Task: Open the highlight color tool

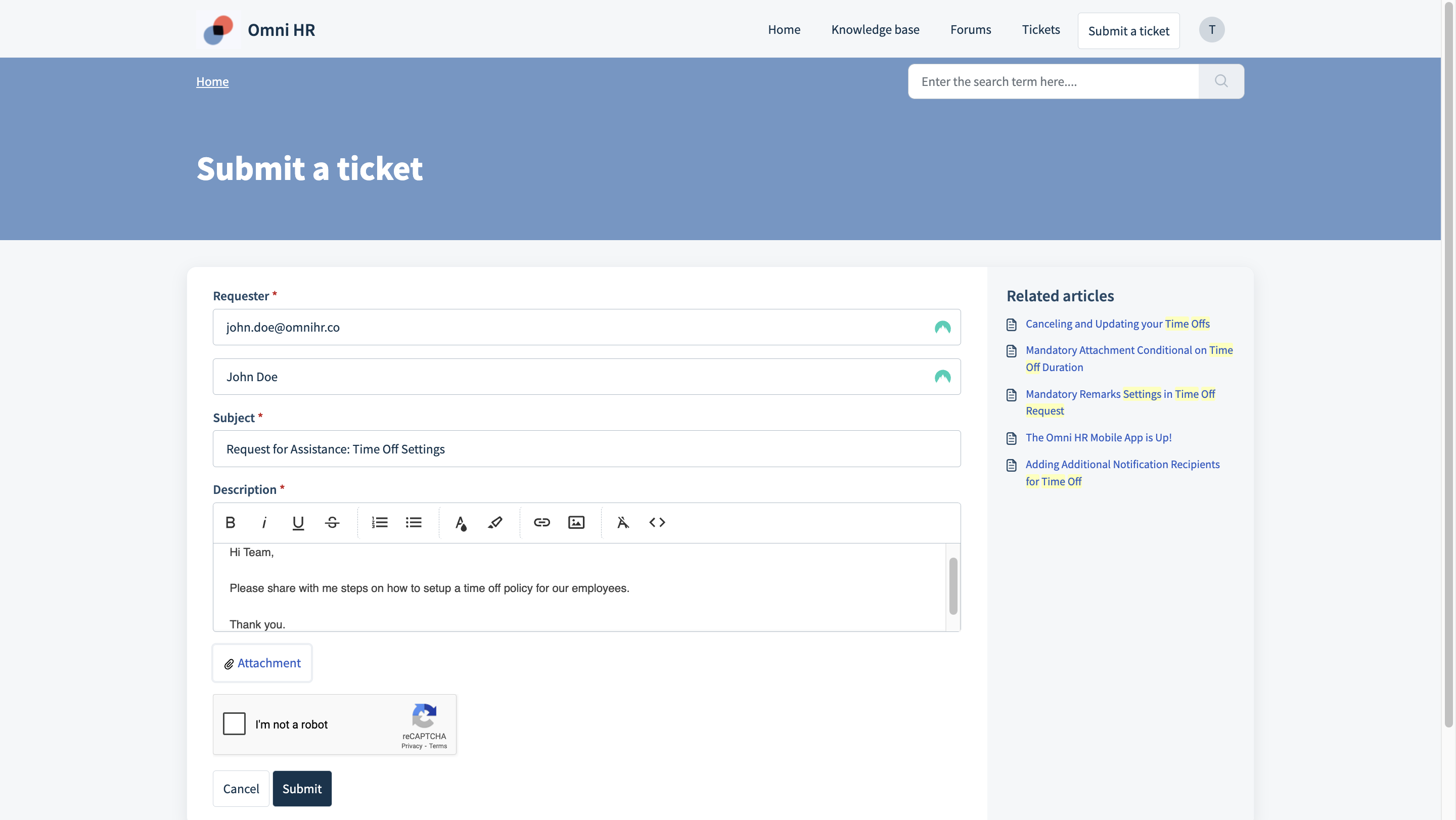Action: point(495,522)
